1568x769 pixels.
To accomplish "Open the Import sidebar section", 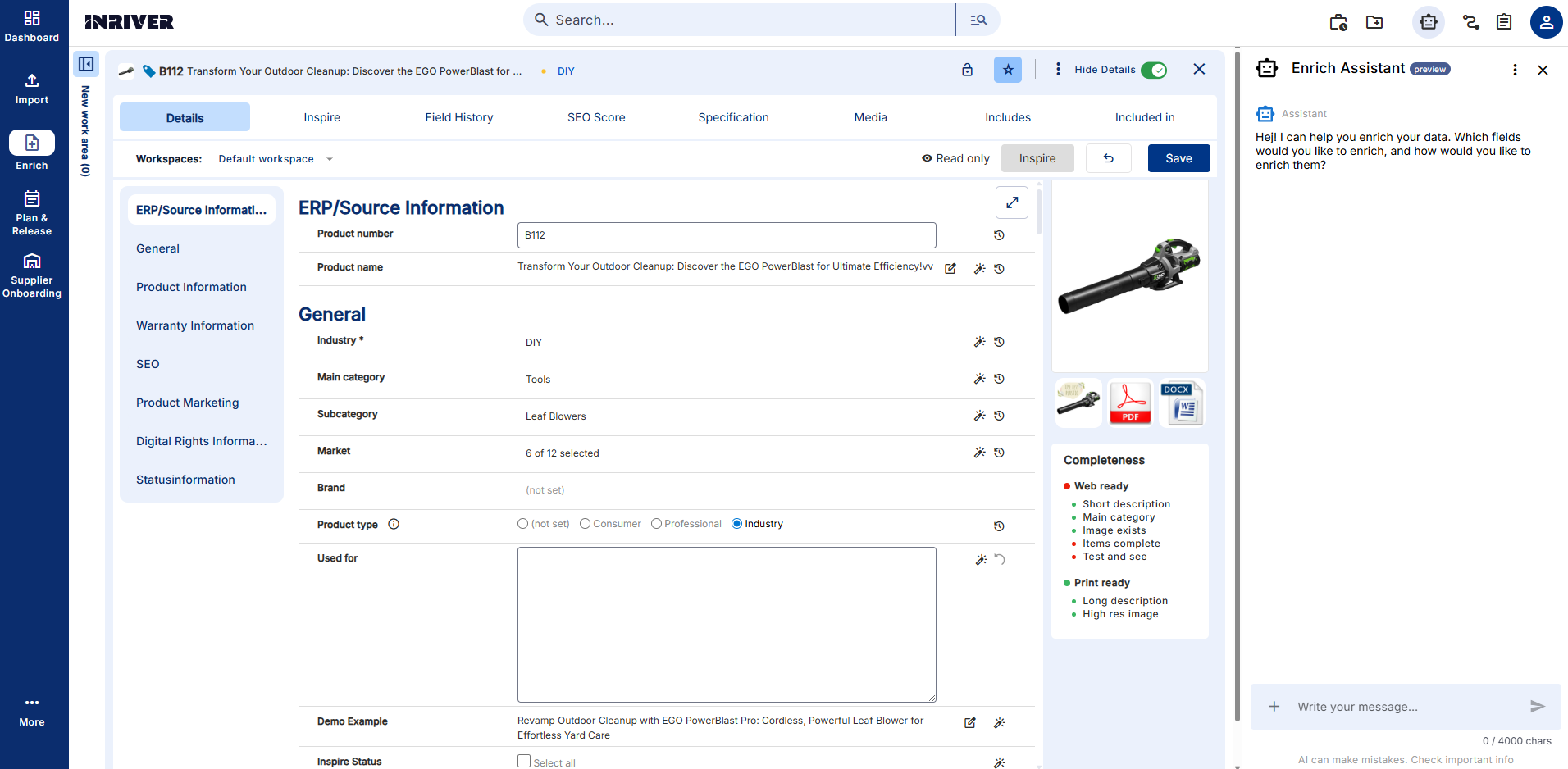I will click(32, 89).
